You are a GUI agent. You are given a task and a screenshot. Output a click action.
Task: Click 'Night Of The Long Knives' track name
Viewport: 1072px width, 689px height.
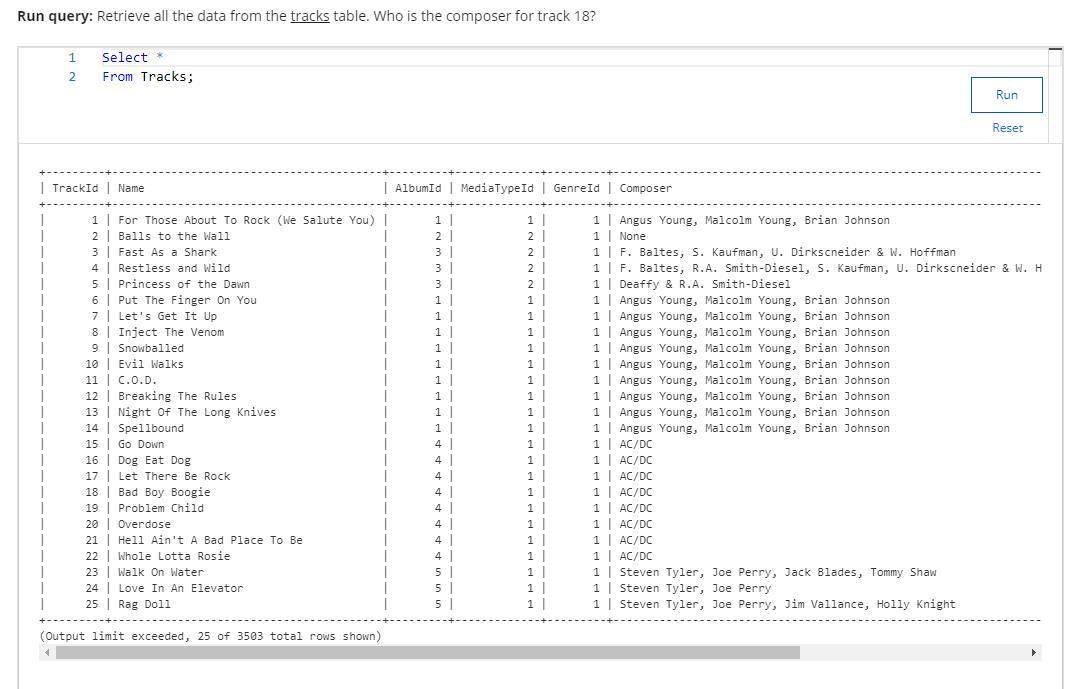[x=197, y=412]
